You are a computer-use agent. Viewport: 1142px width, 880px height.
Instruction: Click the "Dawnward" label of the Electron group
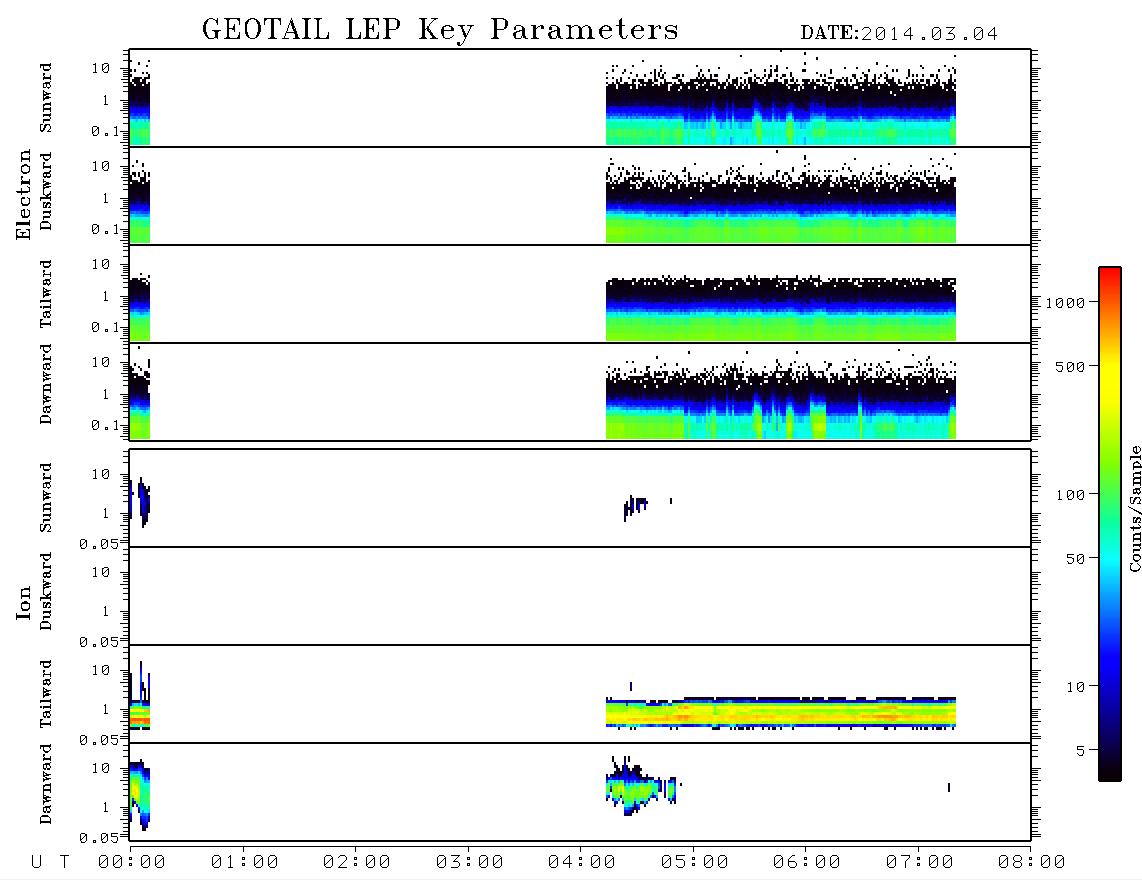coord(46,384)
